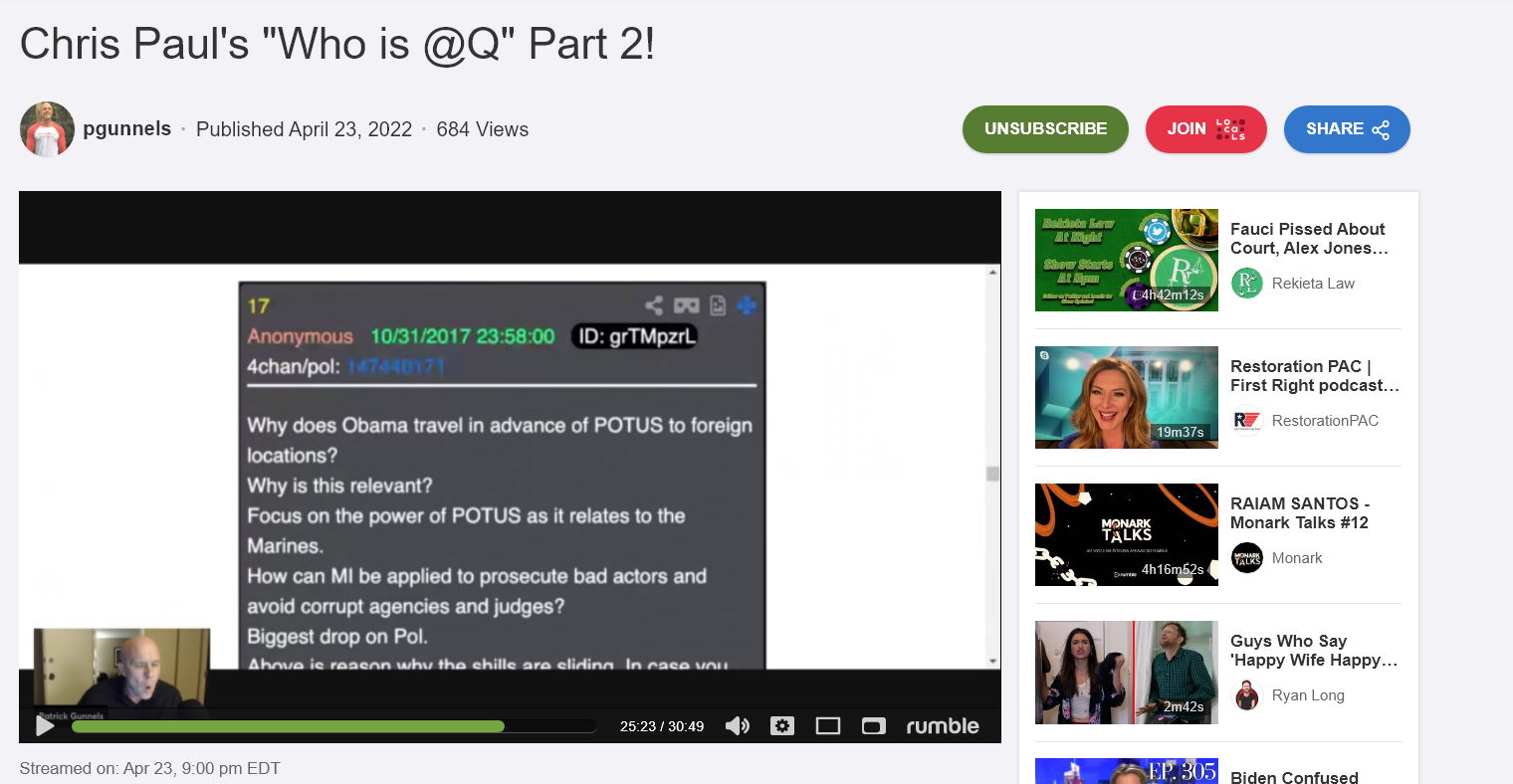This screenshot has width=1513, height=784.
Task: Open the EP. 305 video thumbnail
Action: (x=1127, y=771)
